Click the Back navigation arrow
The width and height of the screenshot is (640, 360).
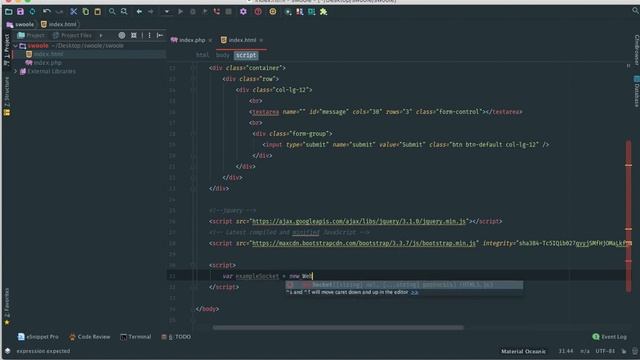[139, 11]
